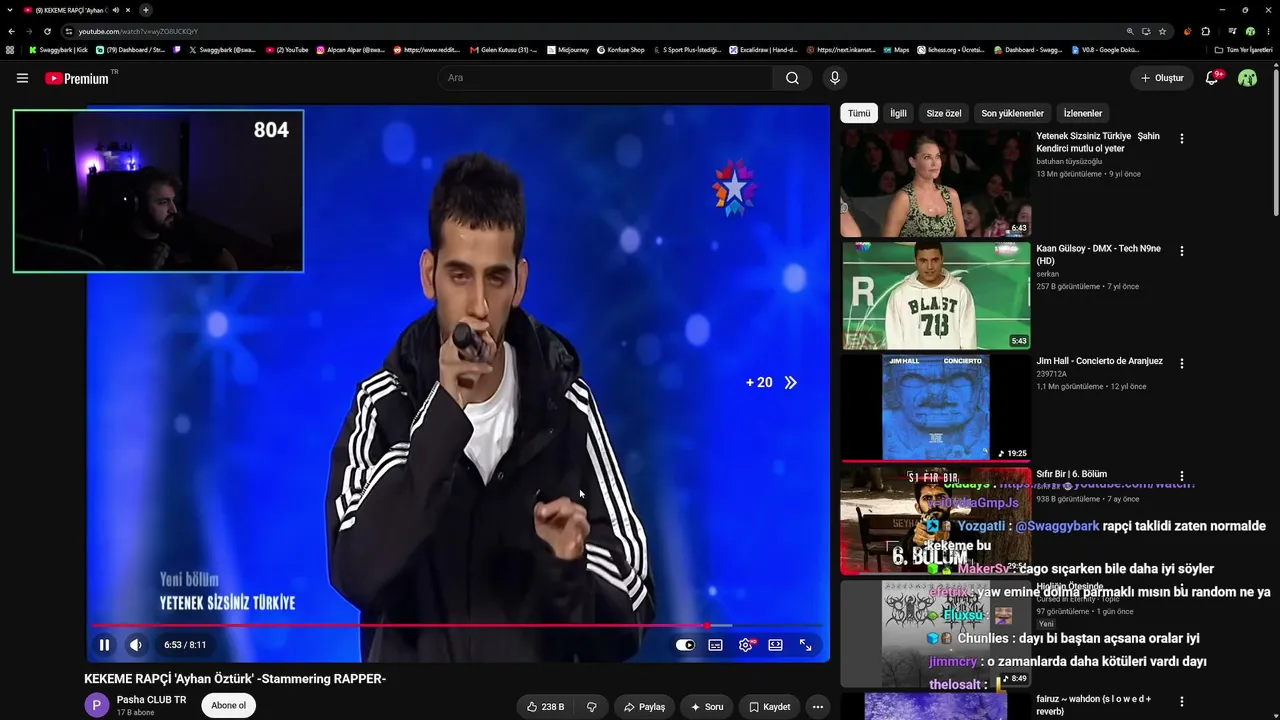Seek on the red video progress bar
The width and height of the screenshot is (1280, 720).
click(x=458, y=626)
